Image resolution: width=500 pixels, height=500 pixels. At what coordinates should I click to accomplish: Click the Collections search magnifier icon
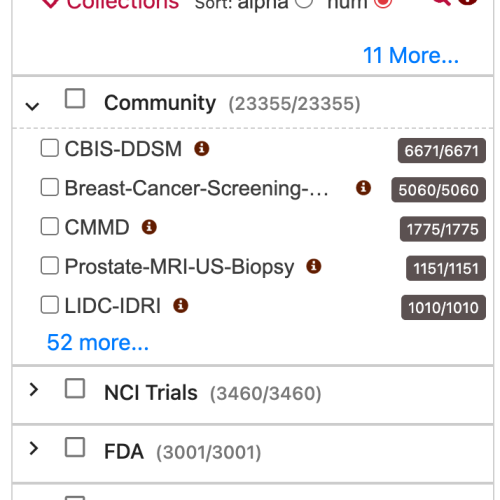click(x=442, y=2)
